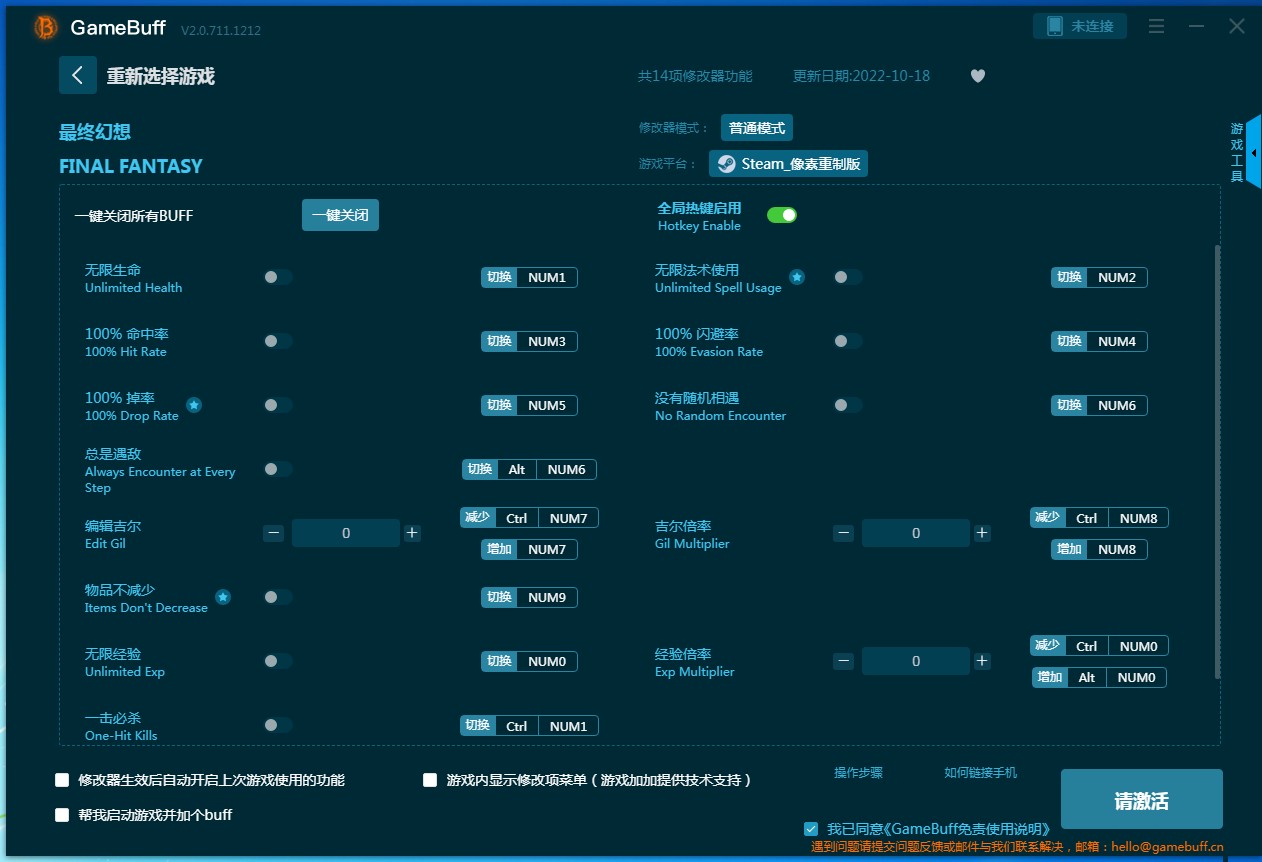Open the normal mode trainer selector

[756, 128]
